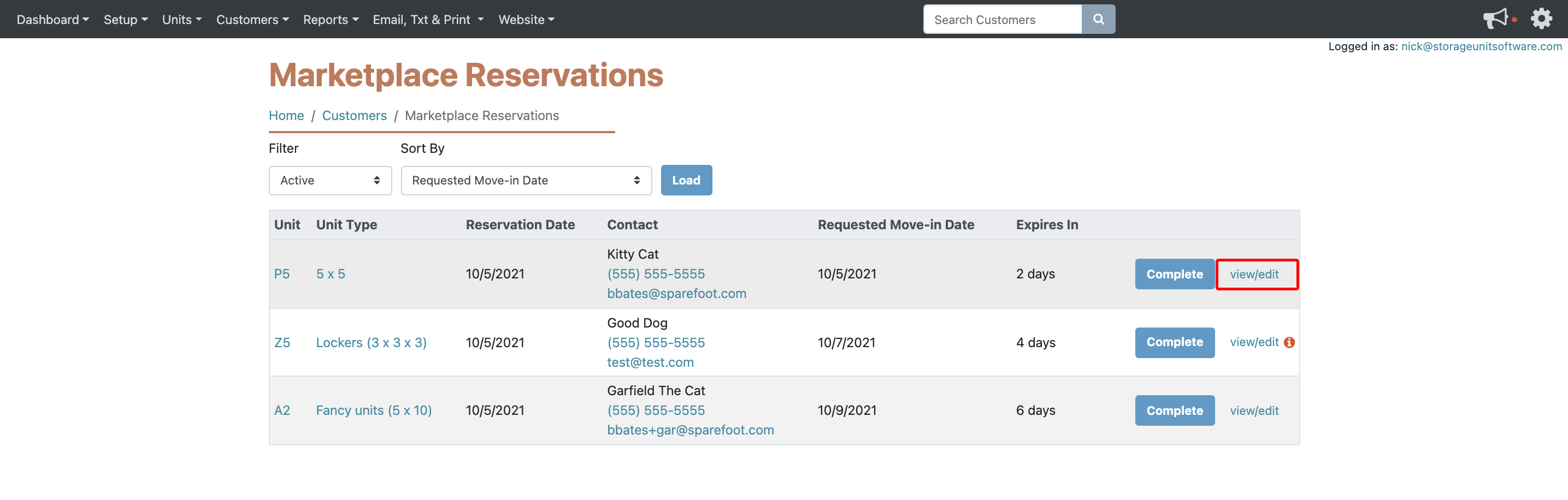Click the Contact column header
Image resolution: width=1568 pixels, height=500 pixels.
coord(632,225)
